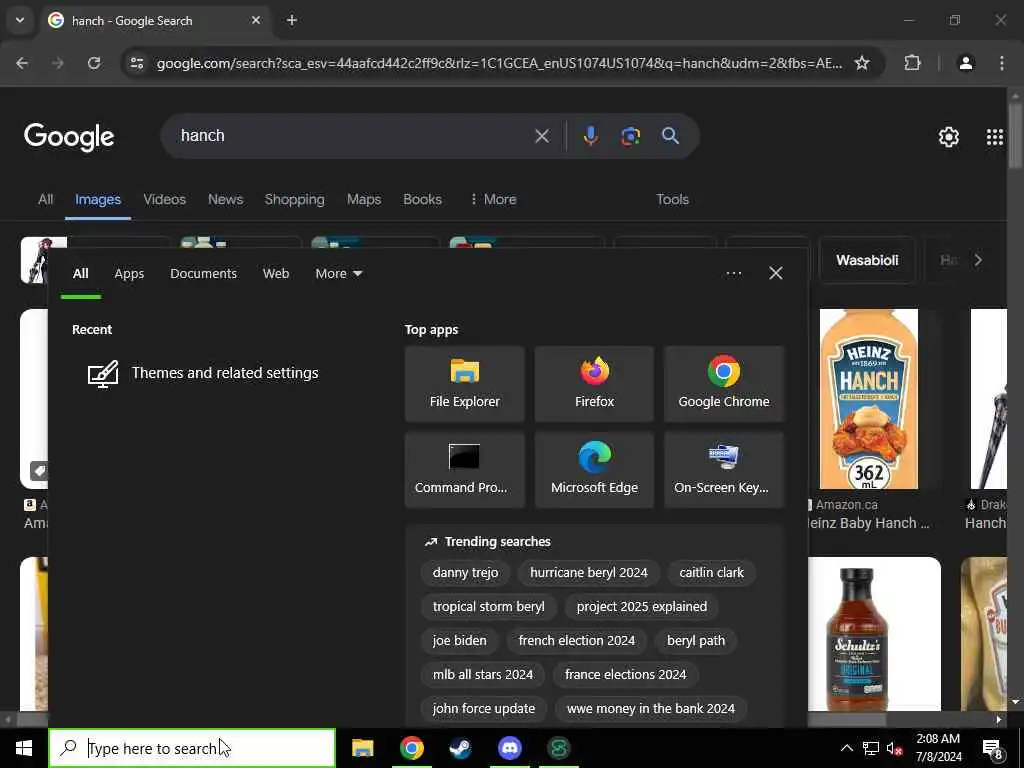
Task: Select the All tab in Windows search
Action: coord(80,274)
